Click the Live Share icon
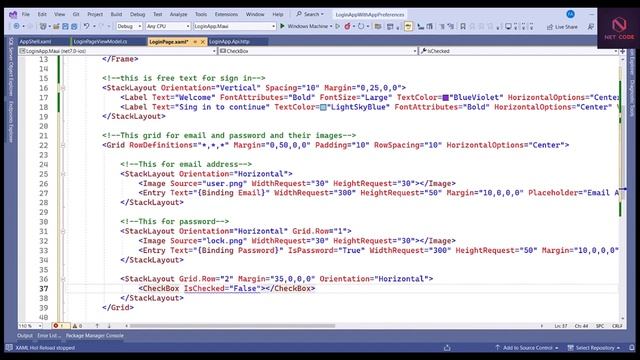The width and height of the screenshot is (640, 360). [550, 27]
